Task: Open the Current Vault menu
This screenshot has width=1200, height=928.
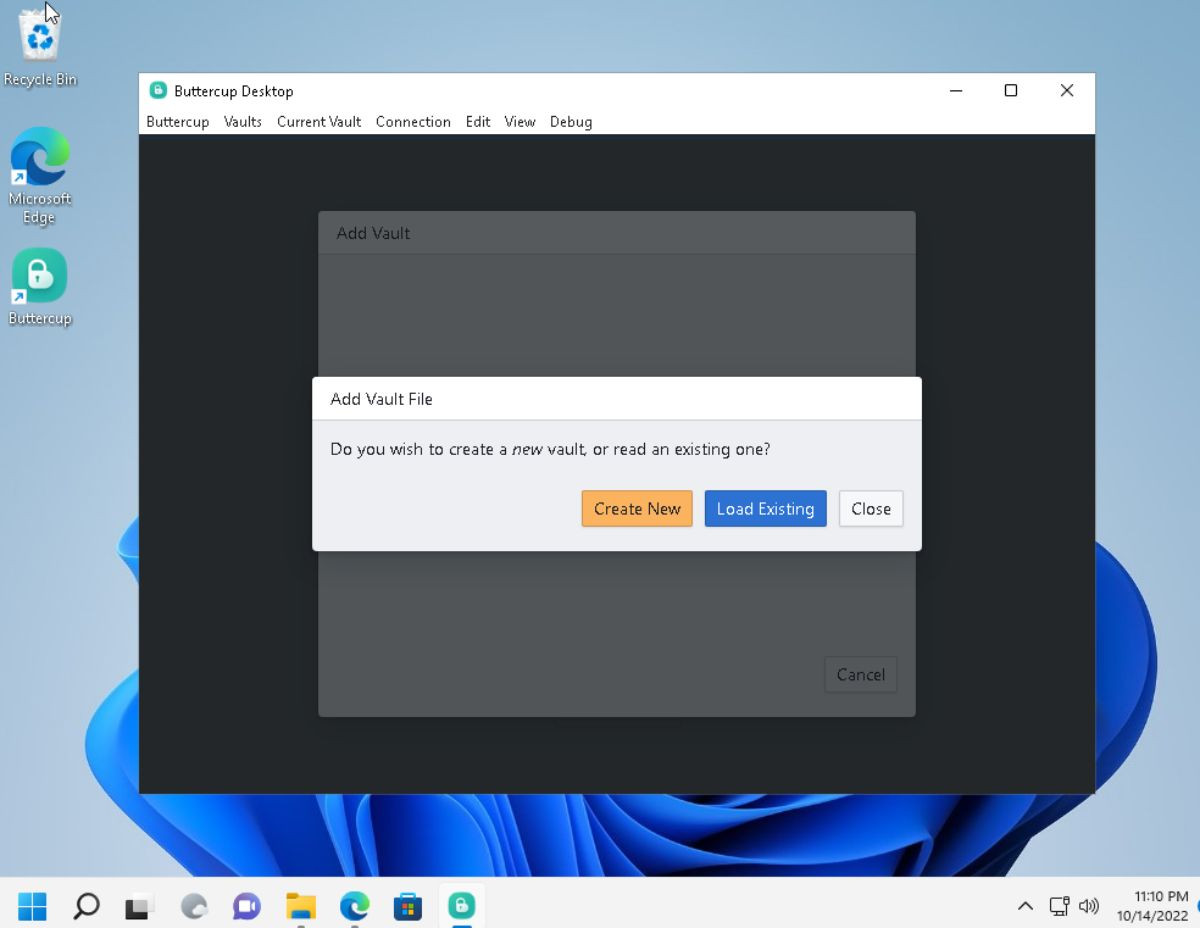Action: click(x=319, y=121)
